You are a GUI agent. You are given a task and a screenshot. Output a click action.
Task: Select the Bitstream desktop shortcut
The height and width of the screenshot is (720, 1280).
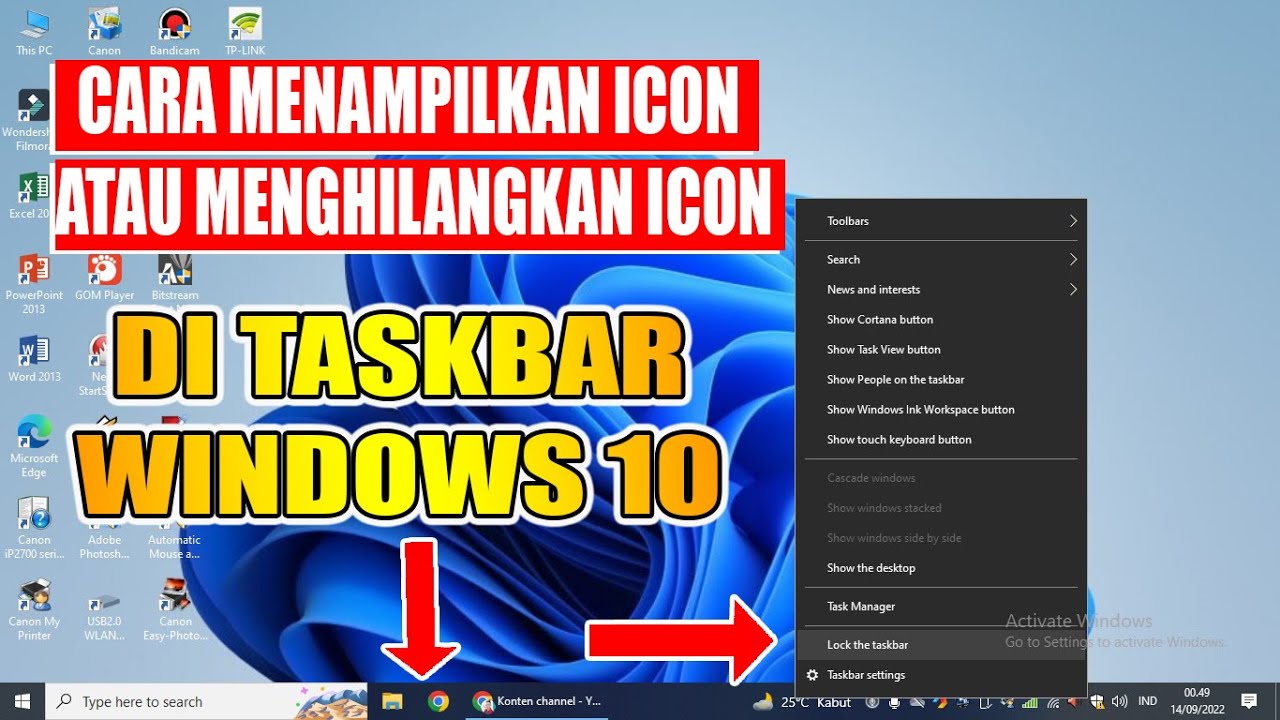click(175, 278)
